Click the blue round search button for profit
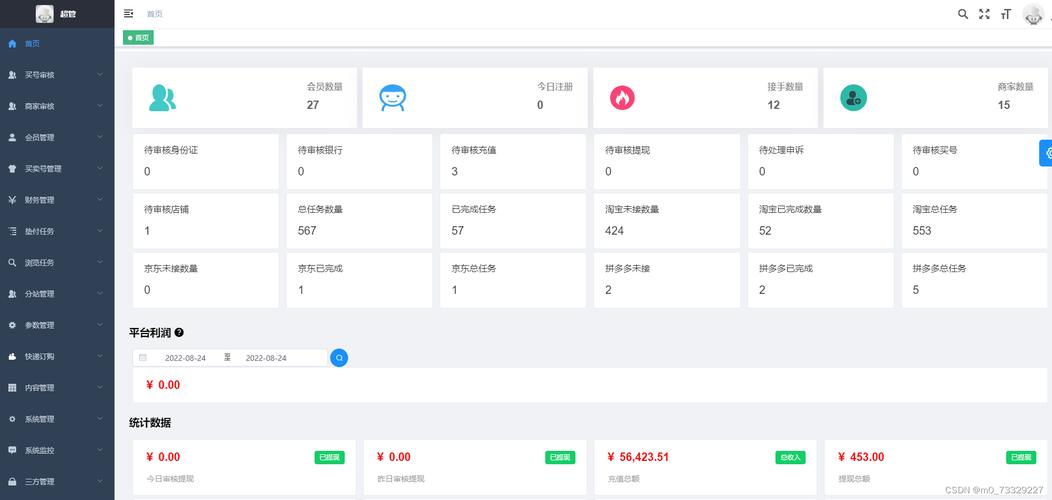 click(339, 358)
